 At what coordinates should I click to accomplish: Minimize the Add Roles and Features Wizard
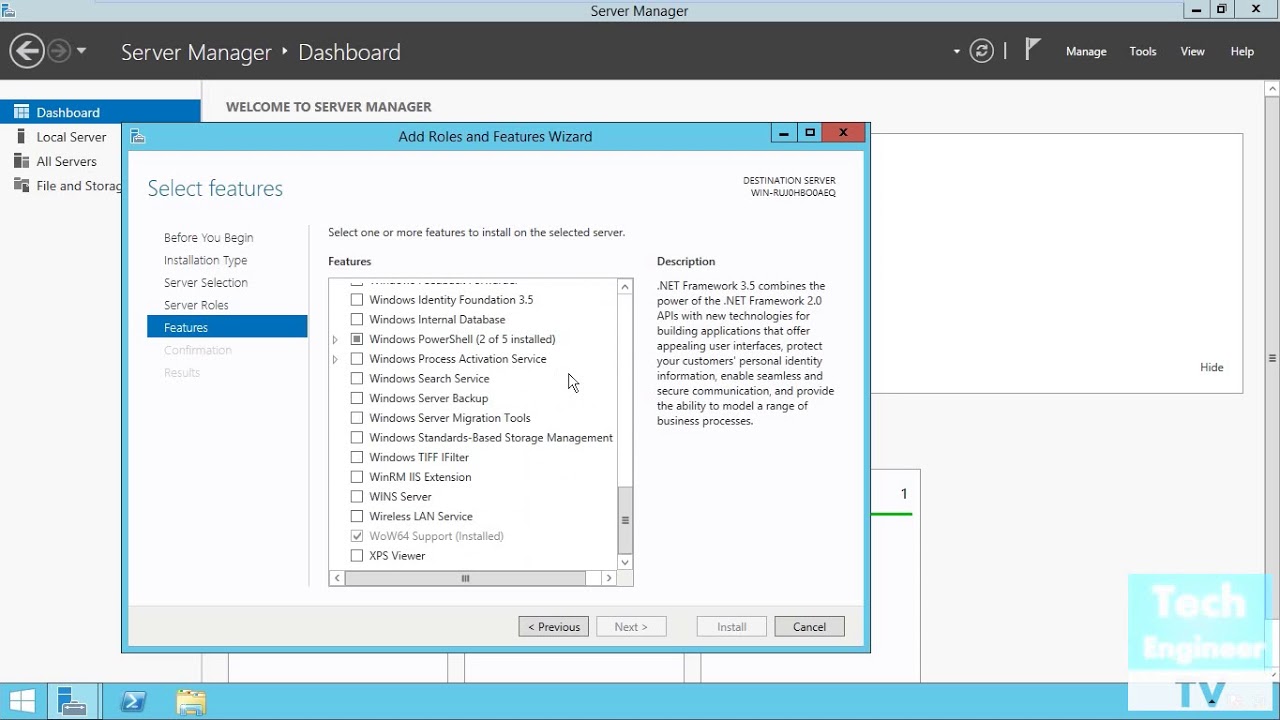pos(784,133)
